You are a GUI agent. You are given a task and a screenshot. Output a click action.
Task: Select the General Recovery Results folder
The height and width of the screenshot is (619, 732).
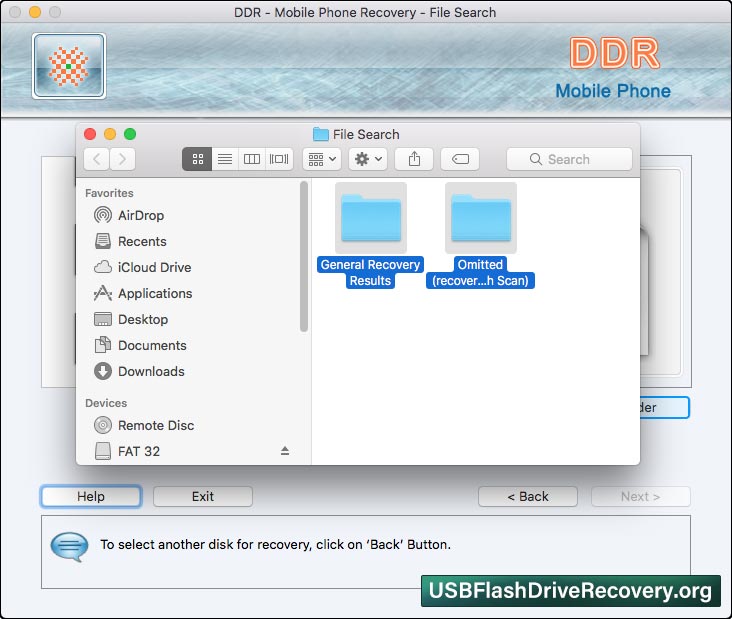(371, 235)
